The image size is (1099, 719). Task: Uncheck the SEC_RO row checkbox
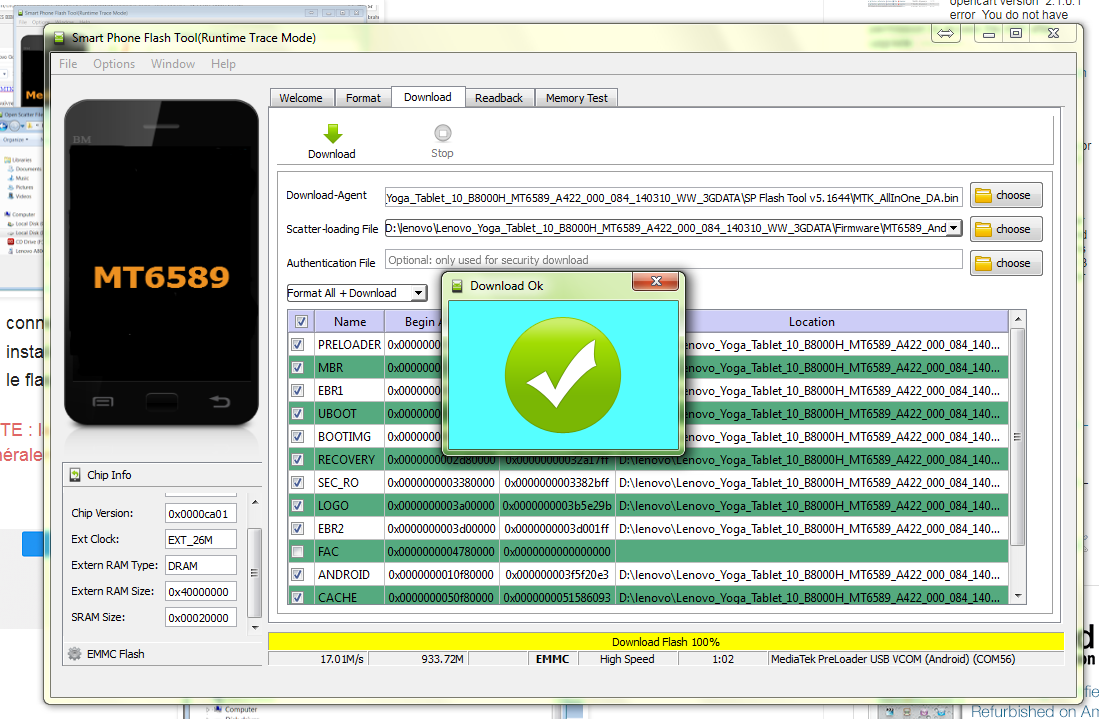coord(298,483)
